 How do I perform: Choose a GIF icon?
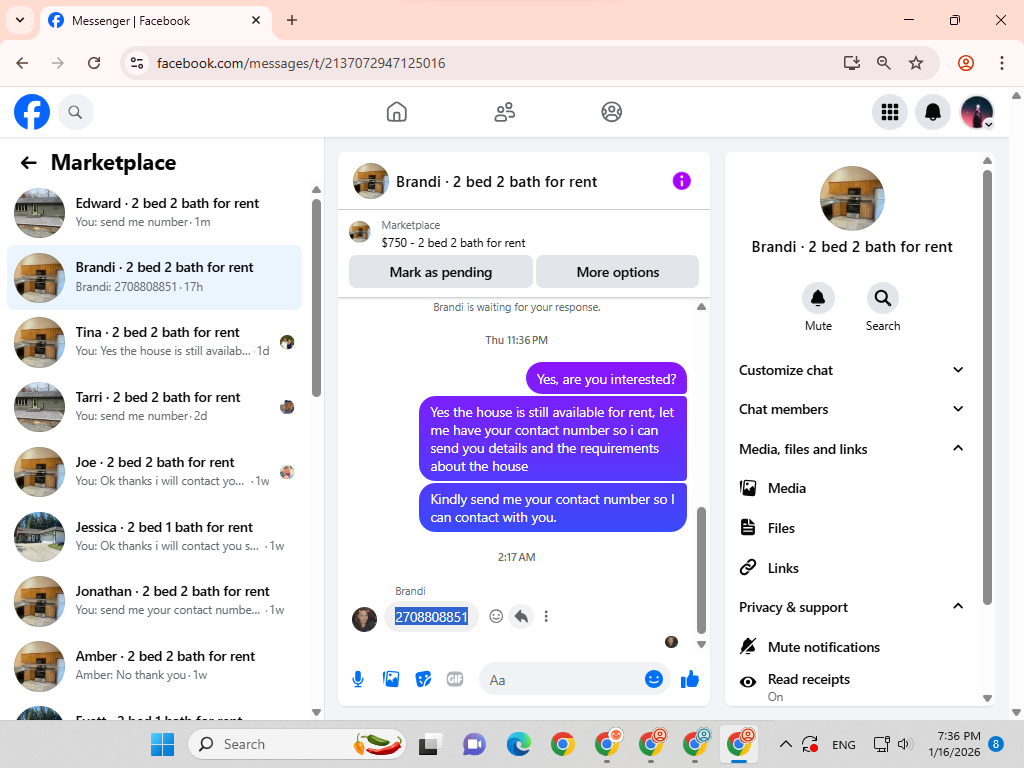pos(455,680)
